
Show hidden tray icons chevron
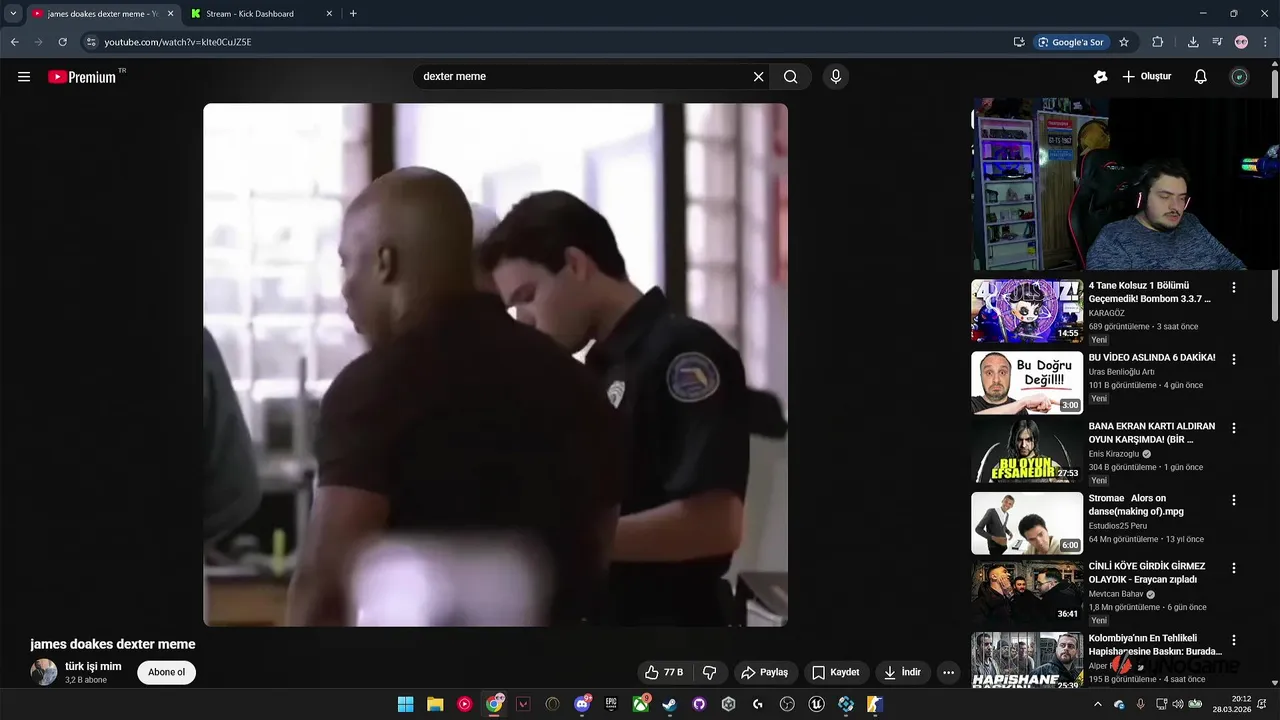[x=1097, y=704]
